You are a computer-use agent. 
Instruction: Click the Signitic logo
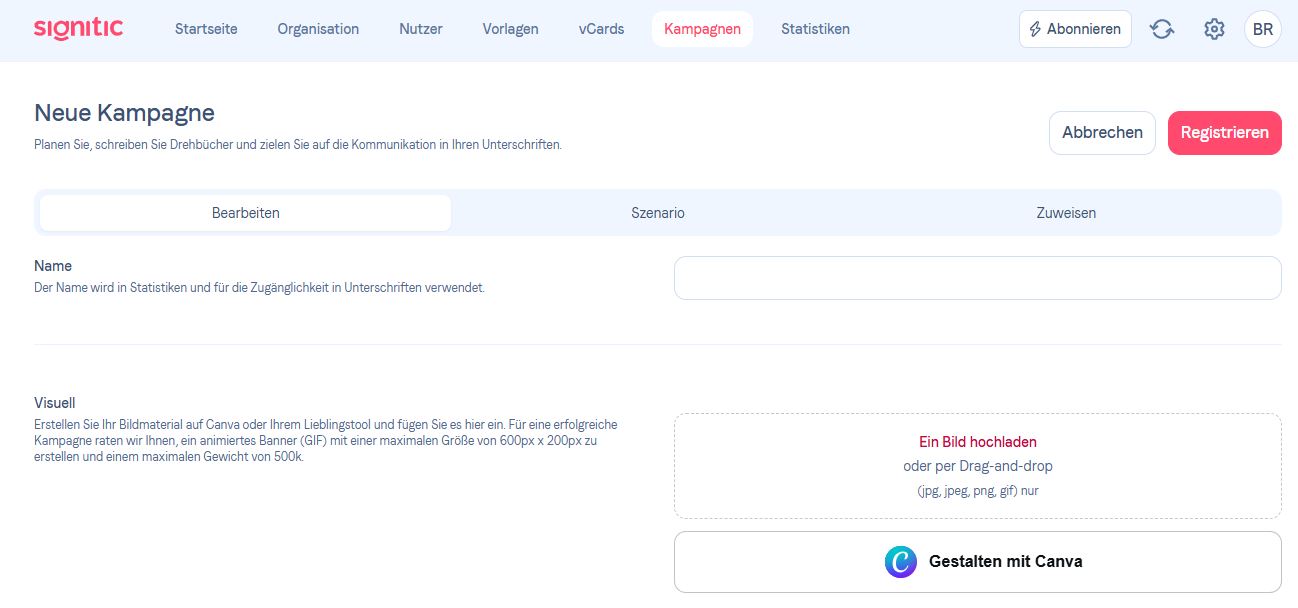(78, 29)
